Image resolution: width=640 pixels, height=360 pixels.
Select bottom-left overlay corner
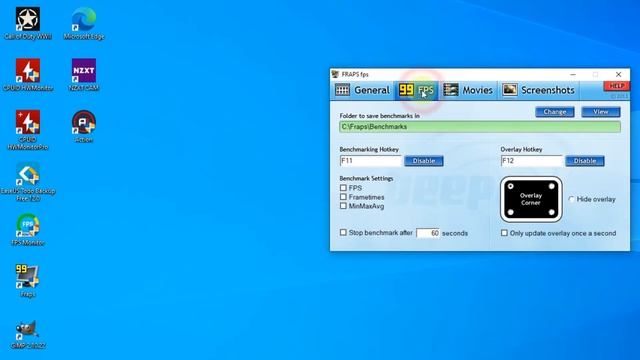click(x=511, y=212)
